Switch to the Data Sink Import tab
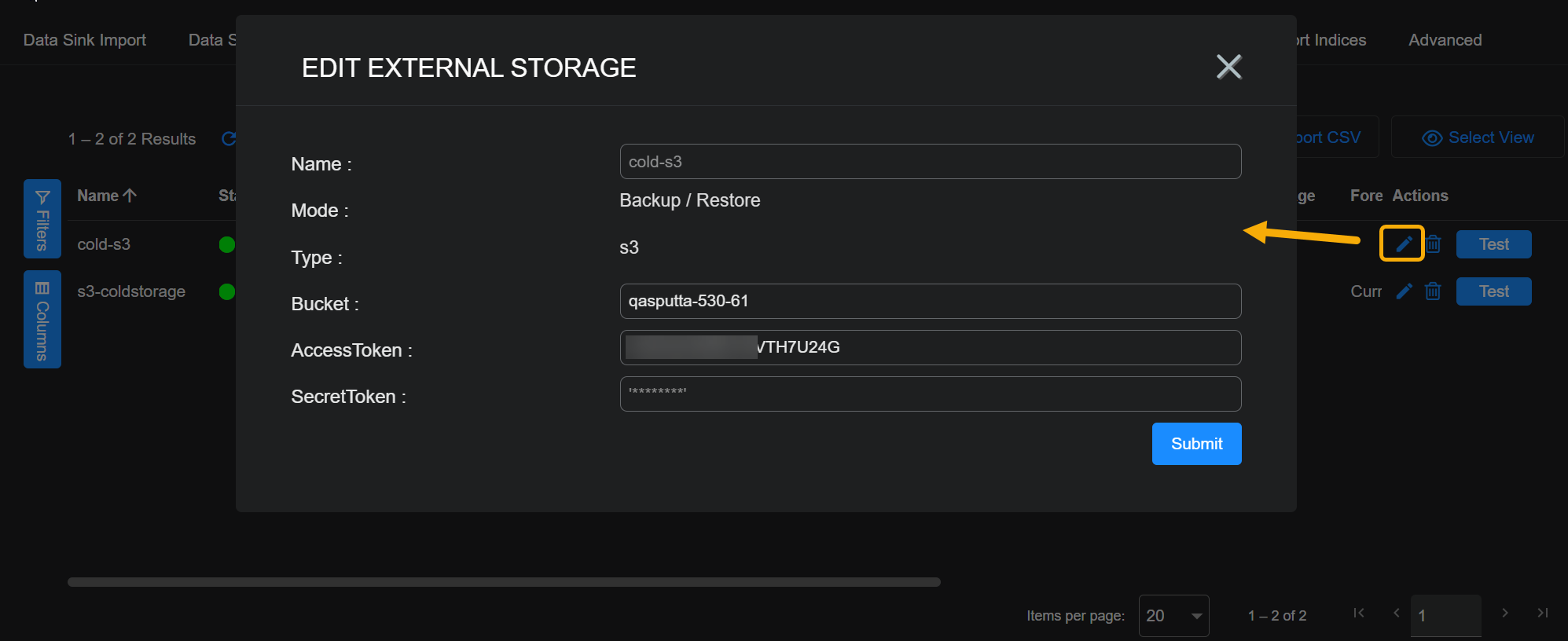Viewport: 1568px width, 641px height. [x=85, y=40]
